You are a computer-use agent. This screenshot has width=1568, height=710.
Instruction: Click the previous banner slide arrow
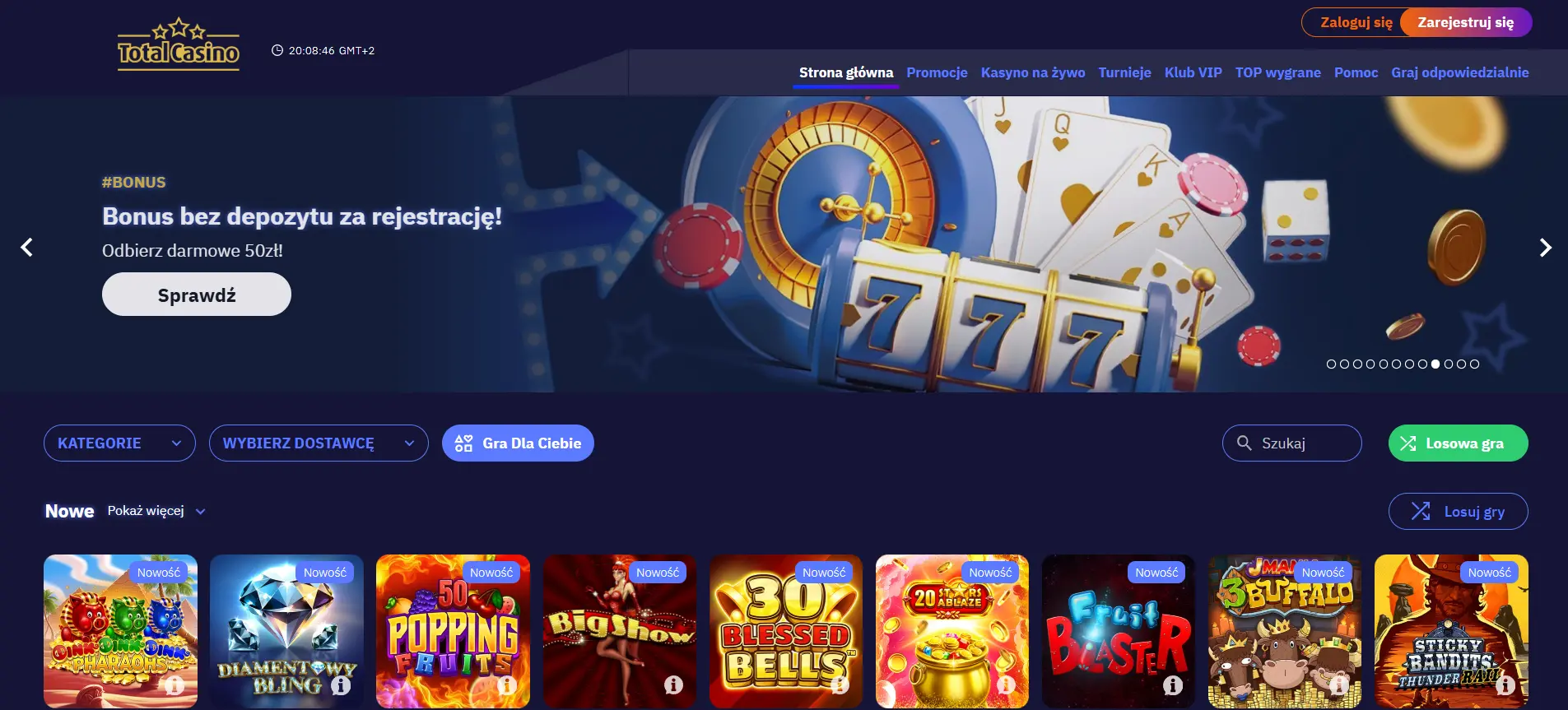(26, 247)
